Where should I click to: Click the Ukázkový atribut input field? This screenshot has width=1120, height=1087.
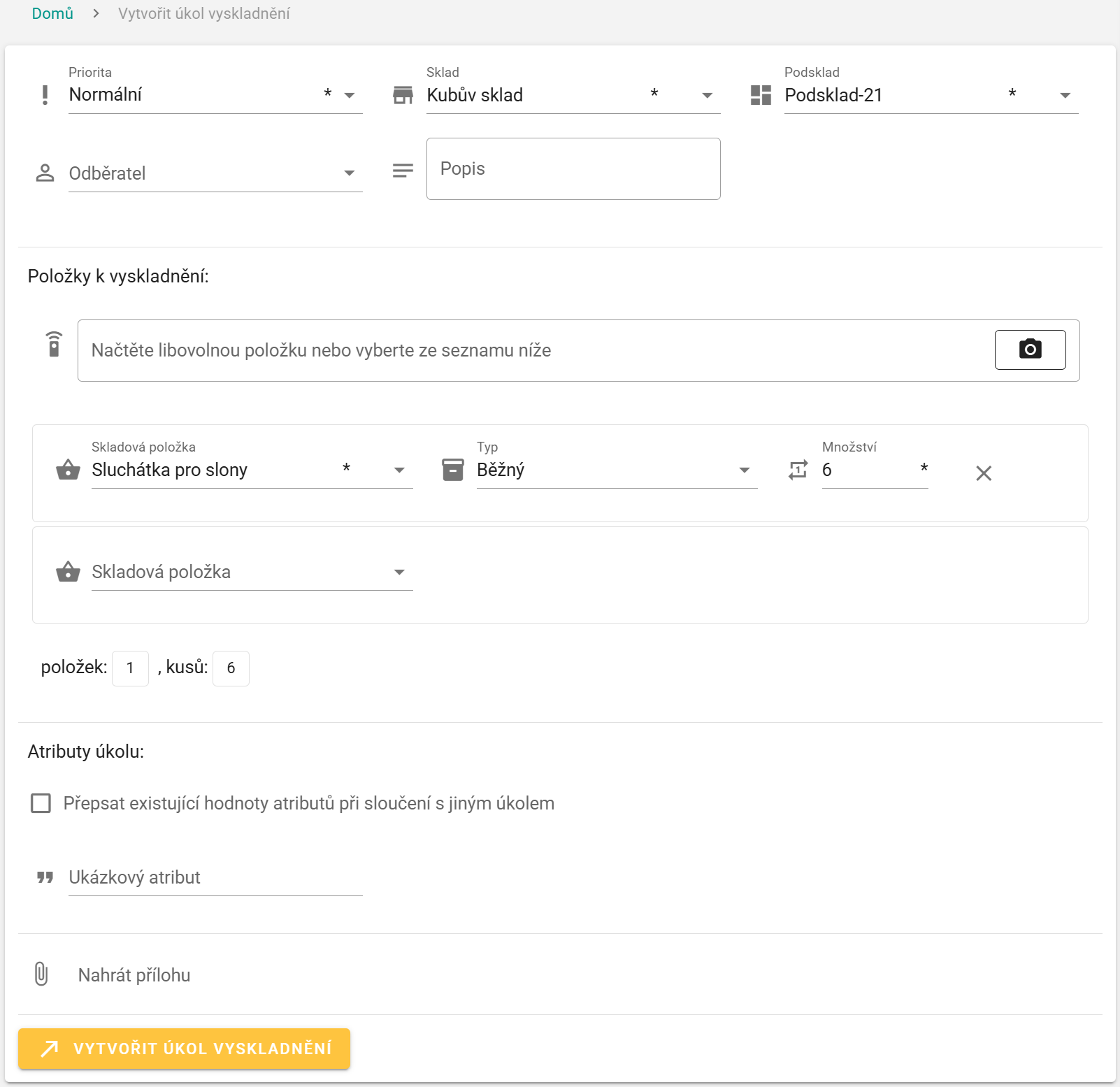pyautogui.click(x=215, y=878)
